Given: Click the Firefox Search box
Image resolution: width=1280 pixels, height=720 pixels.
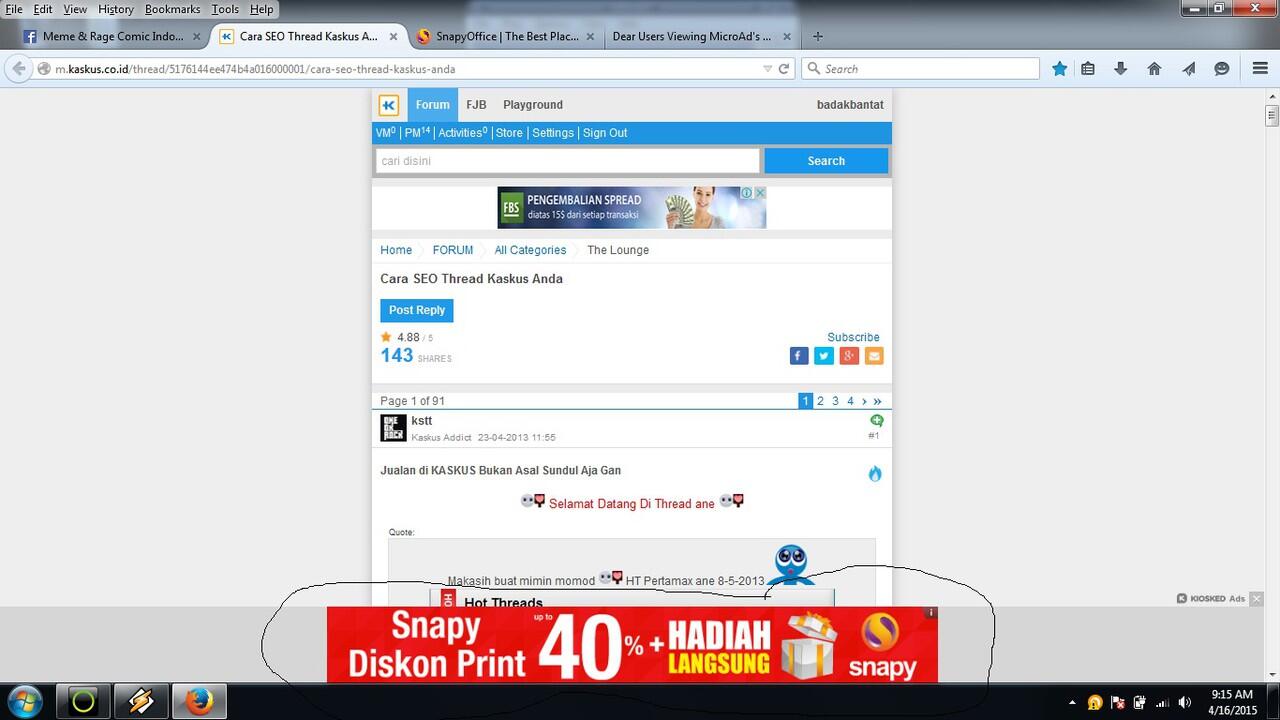Looking at the screenshot, I should coord(921,69).
